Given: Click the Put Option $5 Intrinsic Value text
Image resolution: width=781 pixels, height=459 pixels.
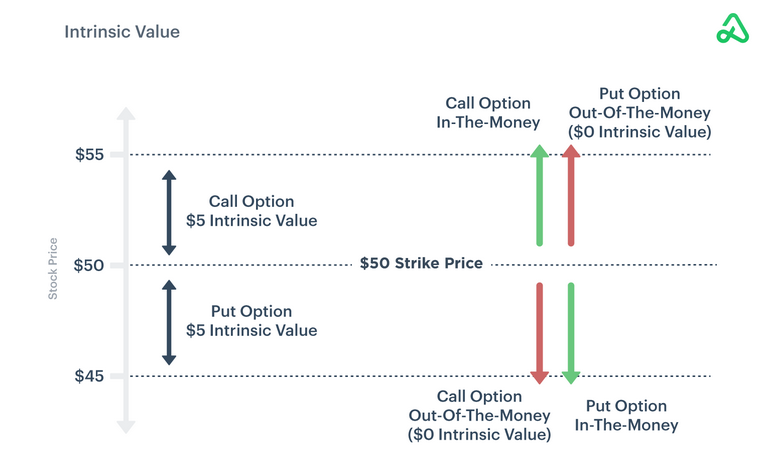Looking at the screenshot, I should point(251,321).
